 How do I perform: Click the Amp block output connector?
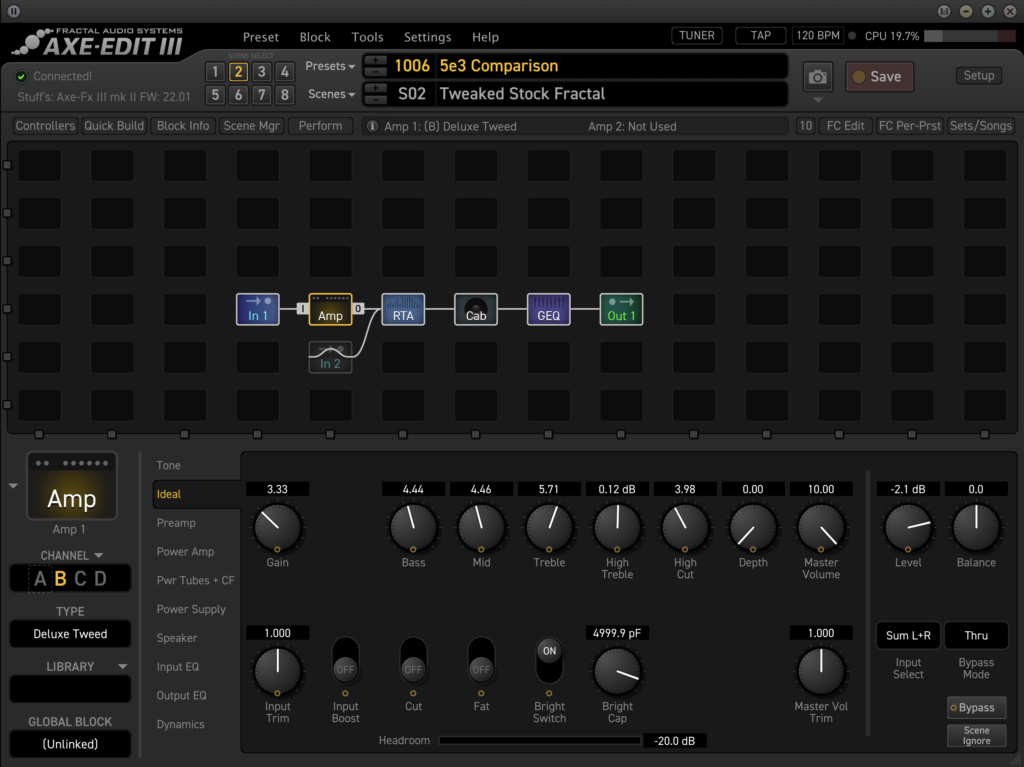coord(358,308)
